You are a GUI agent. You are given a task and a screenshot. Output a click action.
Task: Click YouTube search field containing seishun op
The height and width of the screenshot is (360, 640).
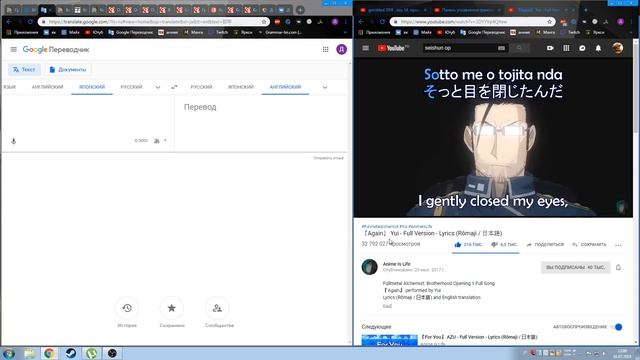click(459, 48)
